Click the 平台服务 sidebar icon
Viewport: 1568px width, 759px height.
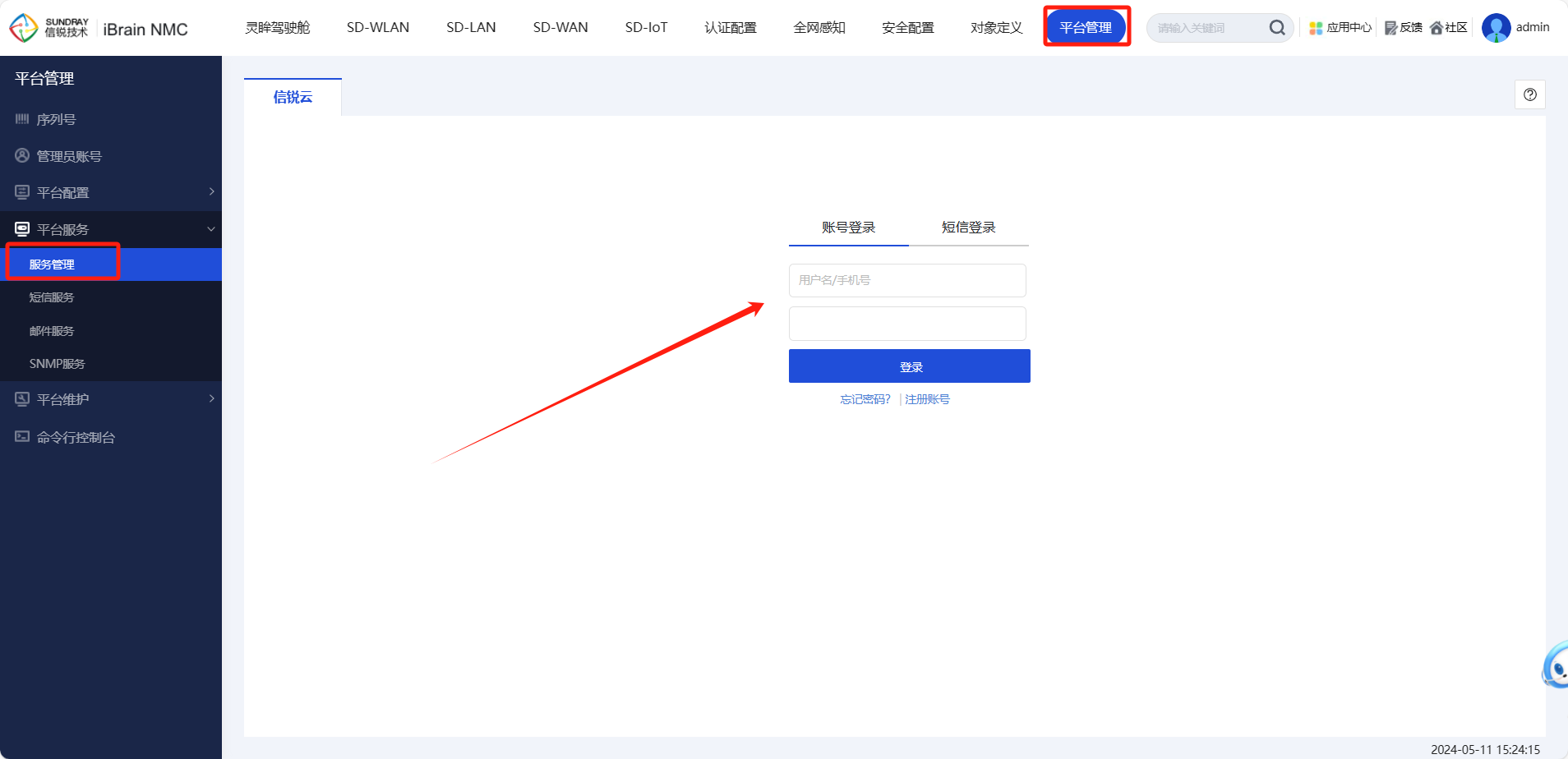click(x=22, y=228)
